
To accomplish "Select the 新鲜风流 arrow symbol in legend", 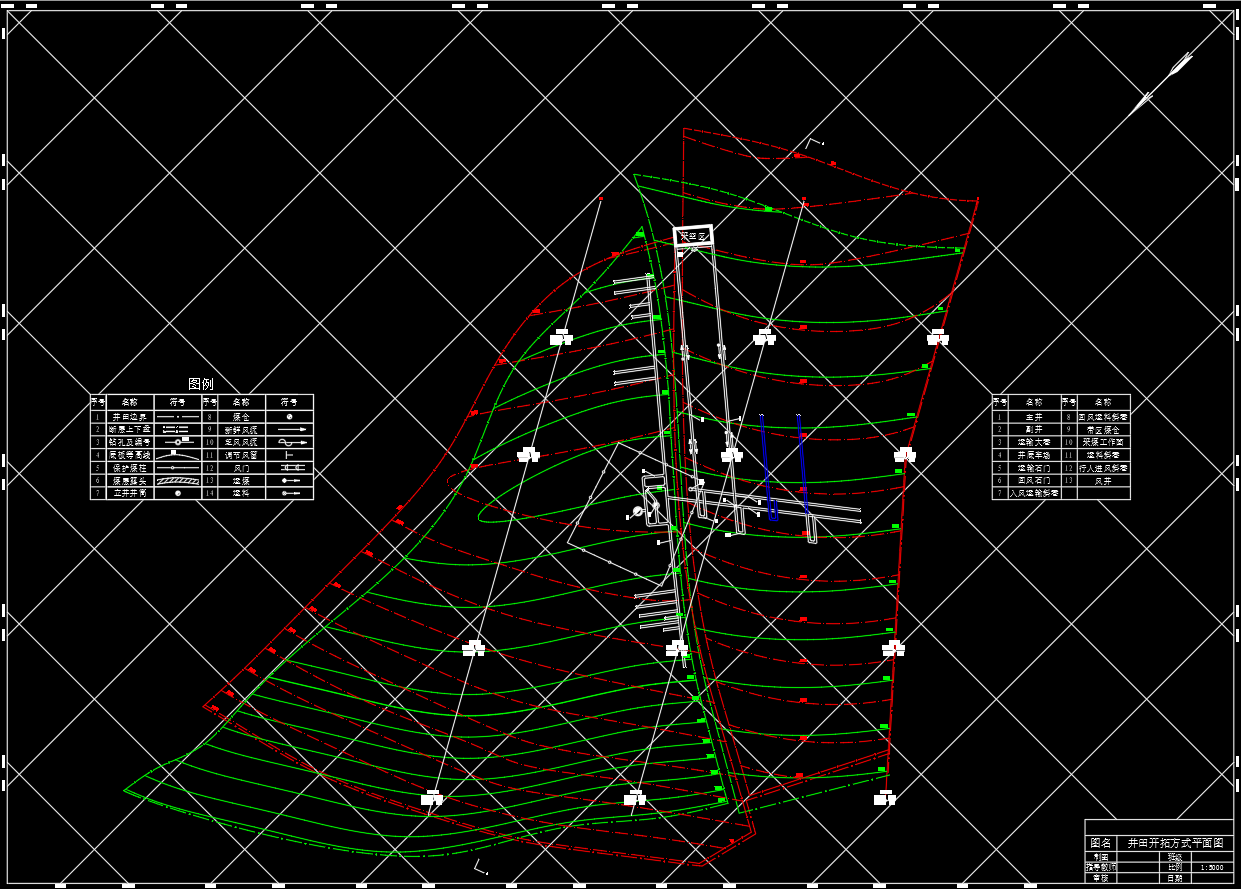I will point(290,428).
